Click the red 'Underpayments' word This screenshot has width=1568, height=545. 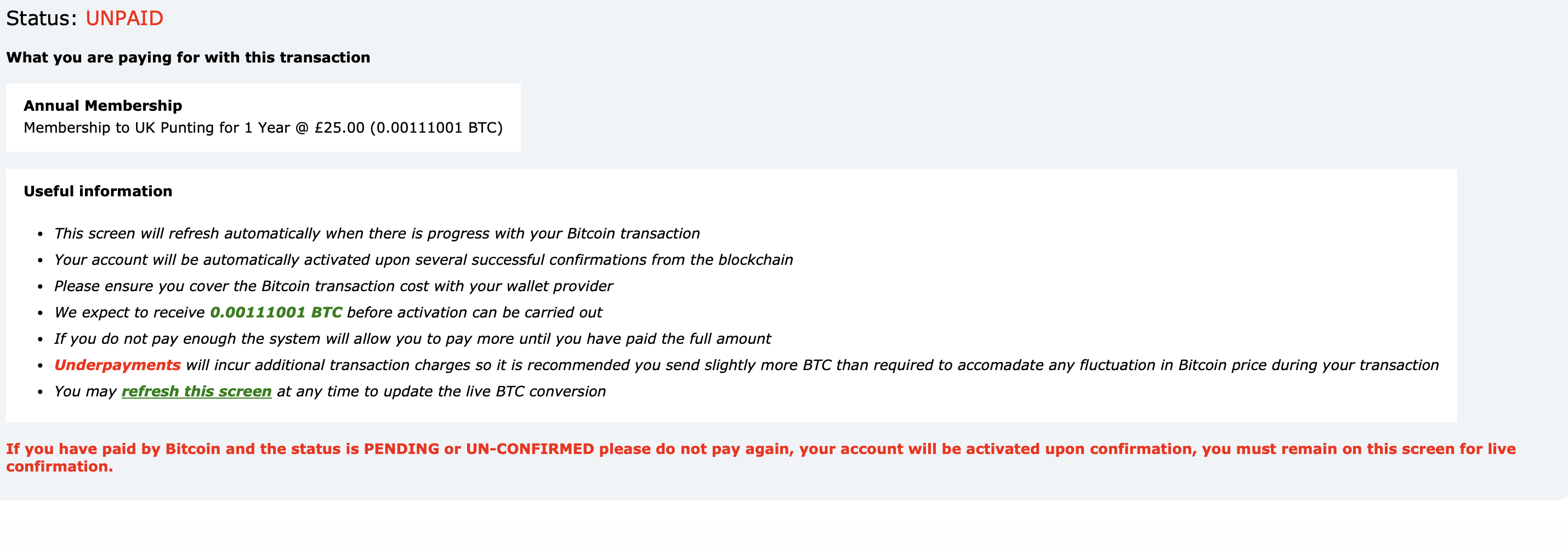click(117, 365)
